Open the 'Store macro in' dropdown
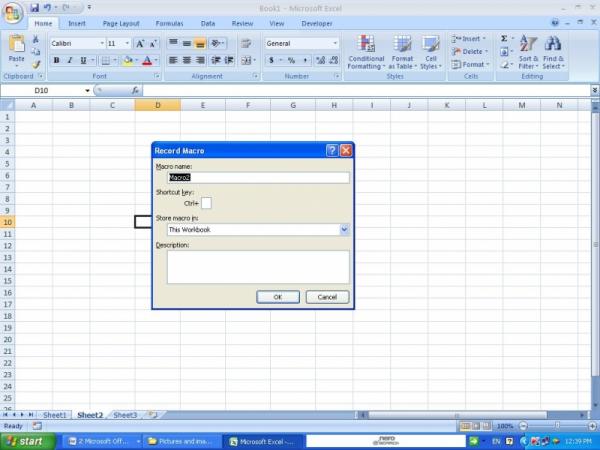Image resolution: width=600 pixels, height=450 pixels. (x=344, y=229)
